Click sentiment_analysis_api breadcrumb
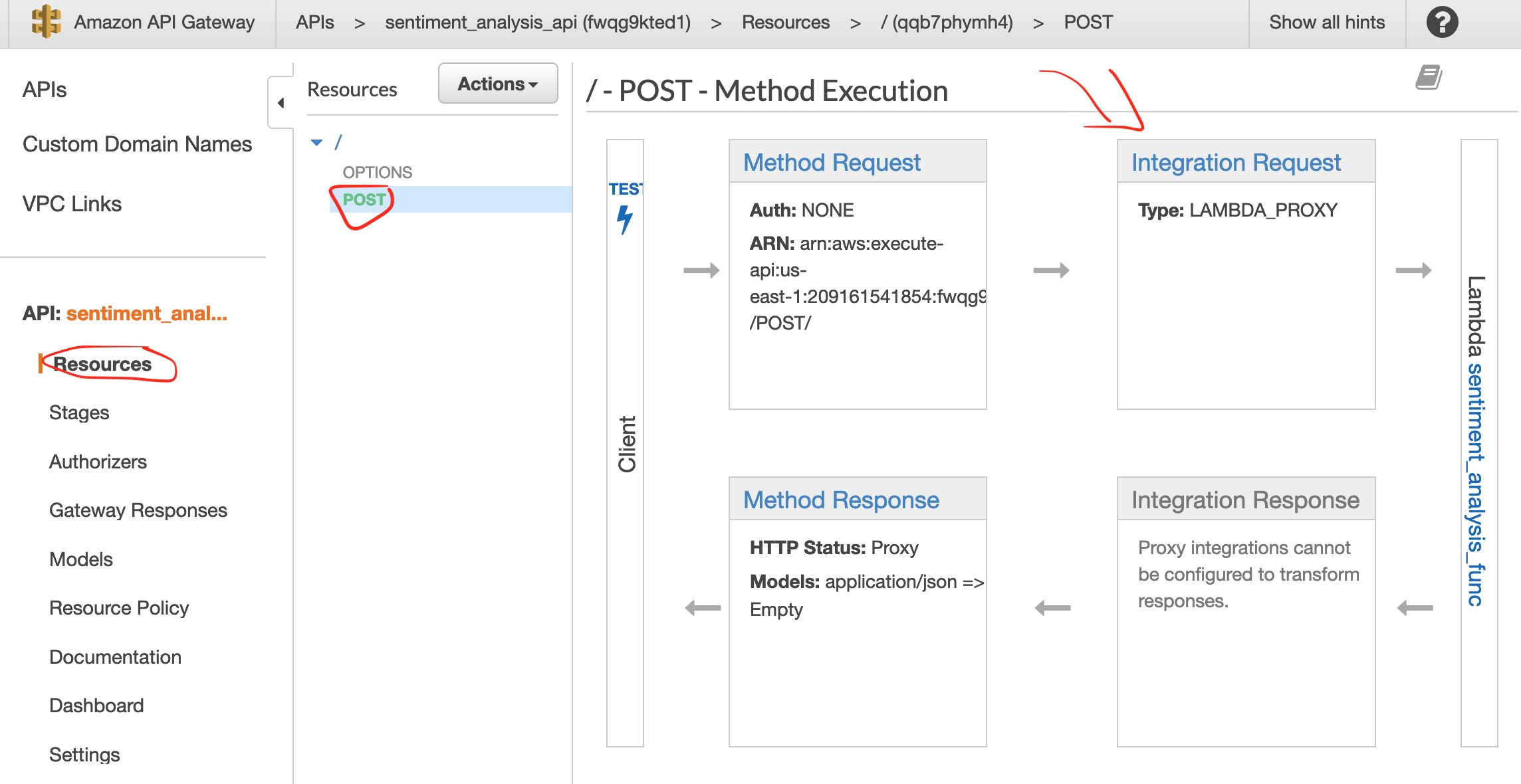 point(537,22)
